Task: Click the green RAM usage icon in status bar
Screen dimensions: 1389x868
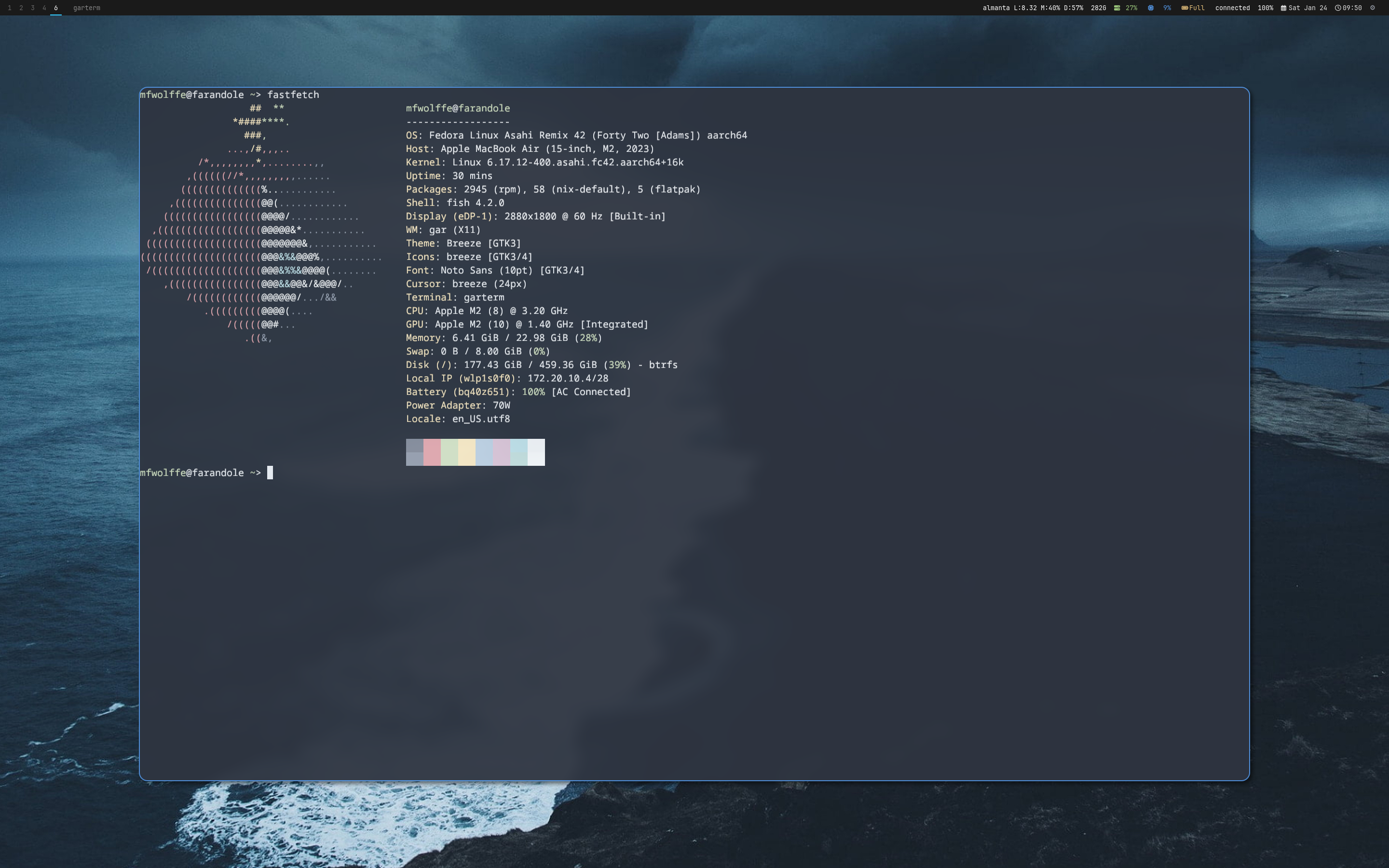Action: pos(1117,8)
